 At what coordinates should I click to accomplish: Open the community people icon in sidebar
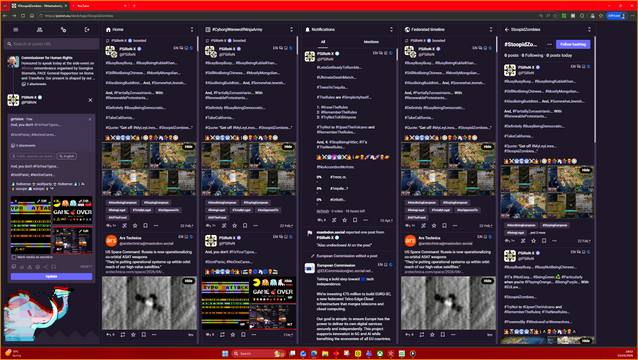[x=39, y=30]
